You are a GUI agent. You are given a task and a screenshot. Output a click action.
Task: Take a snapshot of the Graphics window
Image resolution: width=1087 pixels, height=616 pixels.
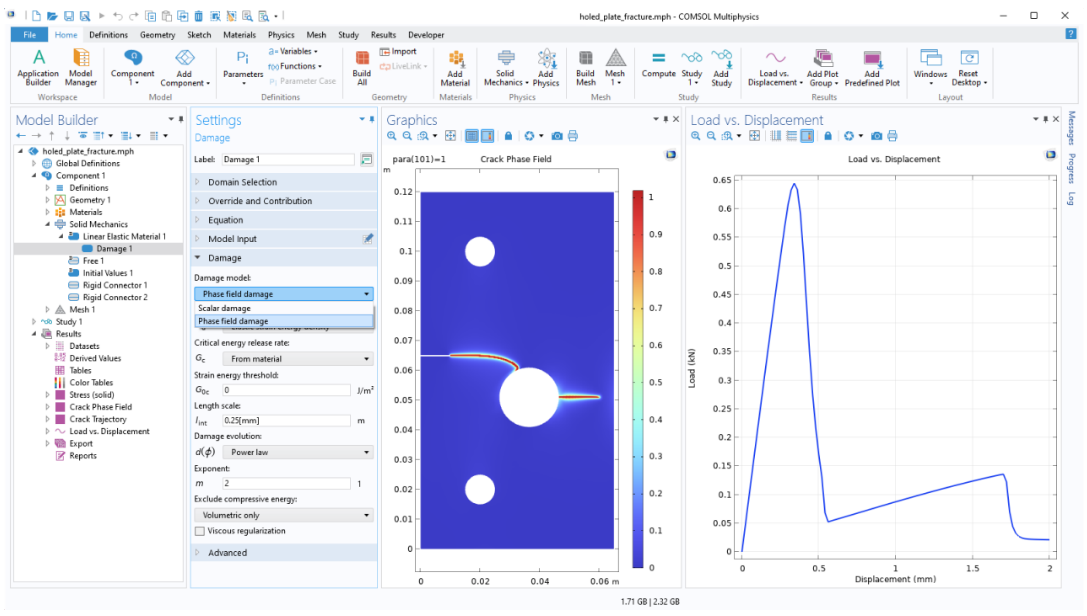(x=557, y=137)
